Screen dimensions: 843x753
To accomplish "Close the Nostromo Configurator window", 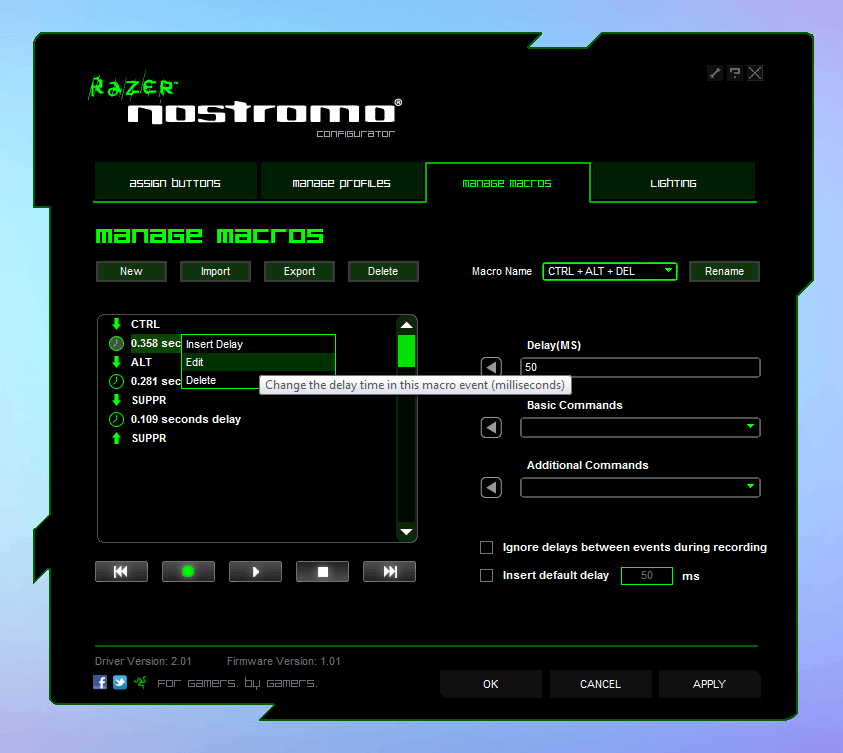I will tap(755, 73).
